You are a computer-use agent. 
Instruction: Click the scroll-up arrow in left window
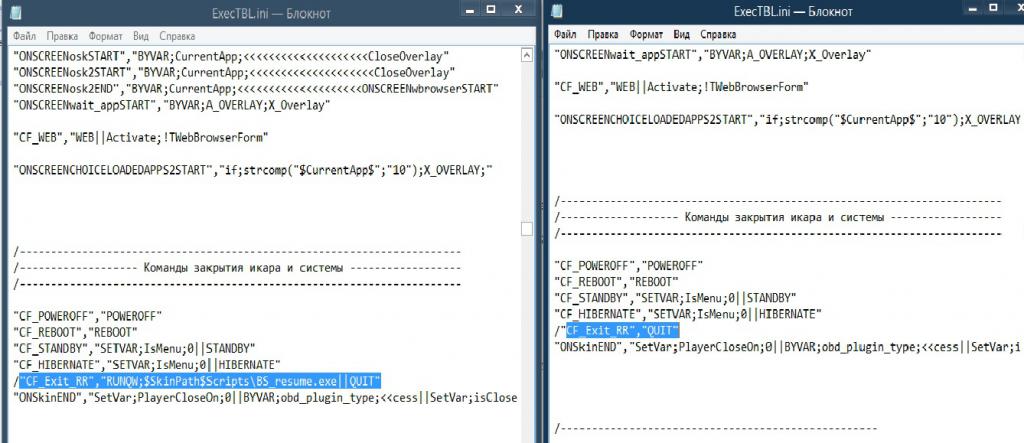[529, 54]
